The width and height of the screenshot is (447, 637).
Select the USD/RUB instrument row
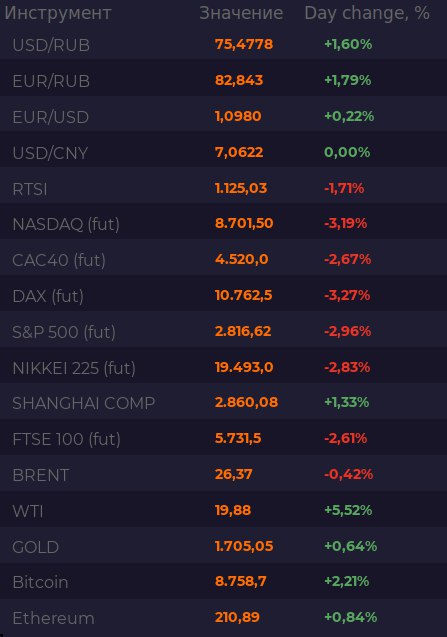coord(224,44)
